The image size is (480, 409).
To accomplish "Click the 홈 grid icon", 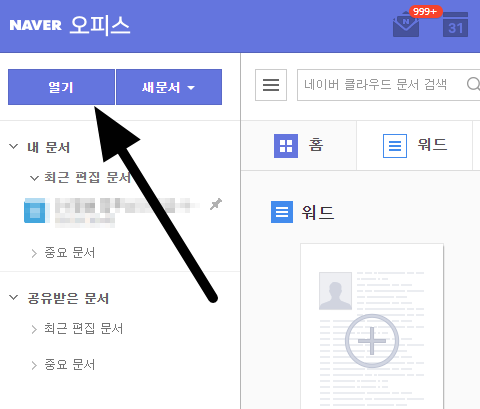I will tap(286, 146).
